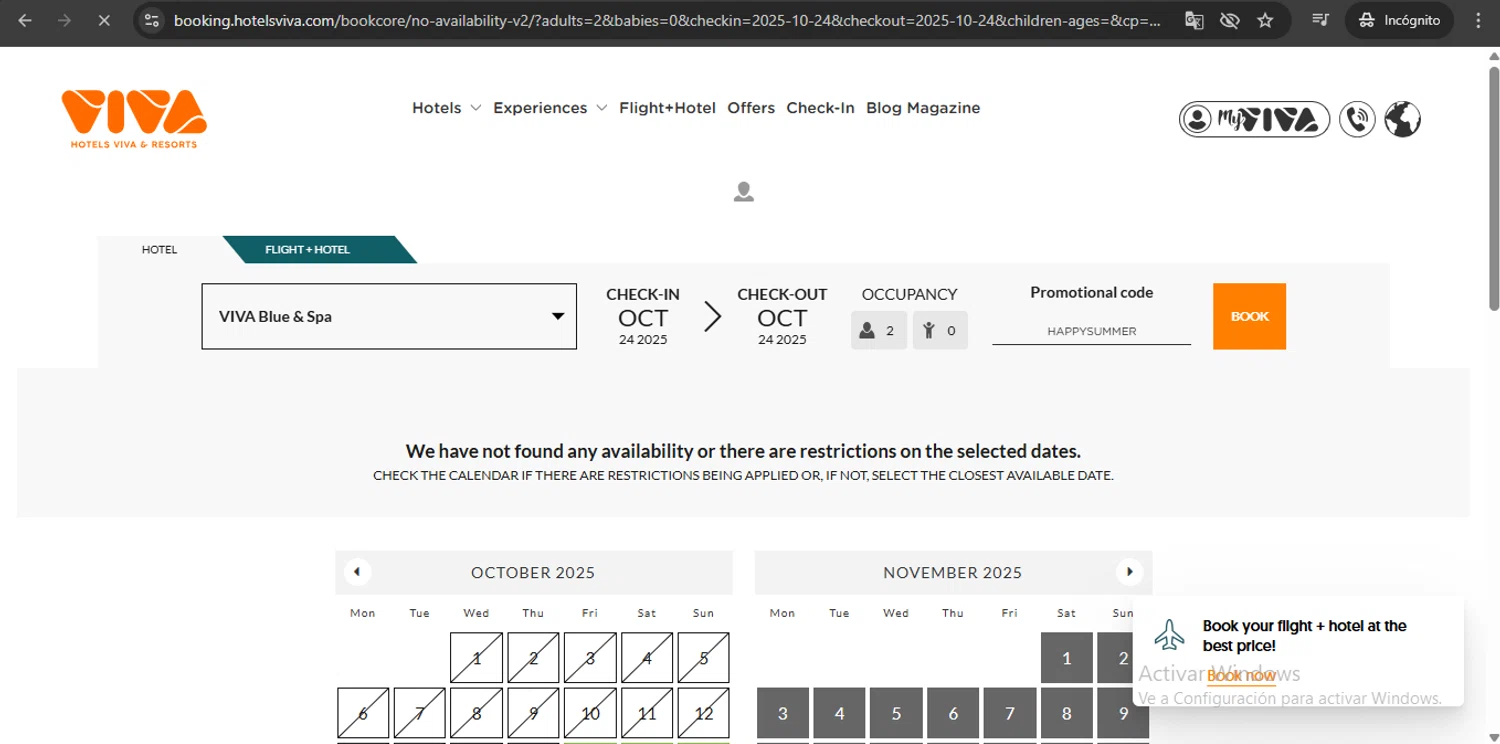Open the Offers menu item
The image size is (1500, 744).
click(x=751, y=108)
